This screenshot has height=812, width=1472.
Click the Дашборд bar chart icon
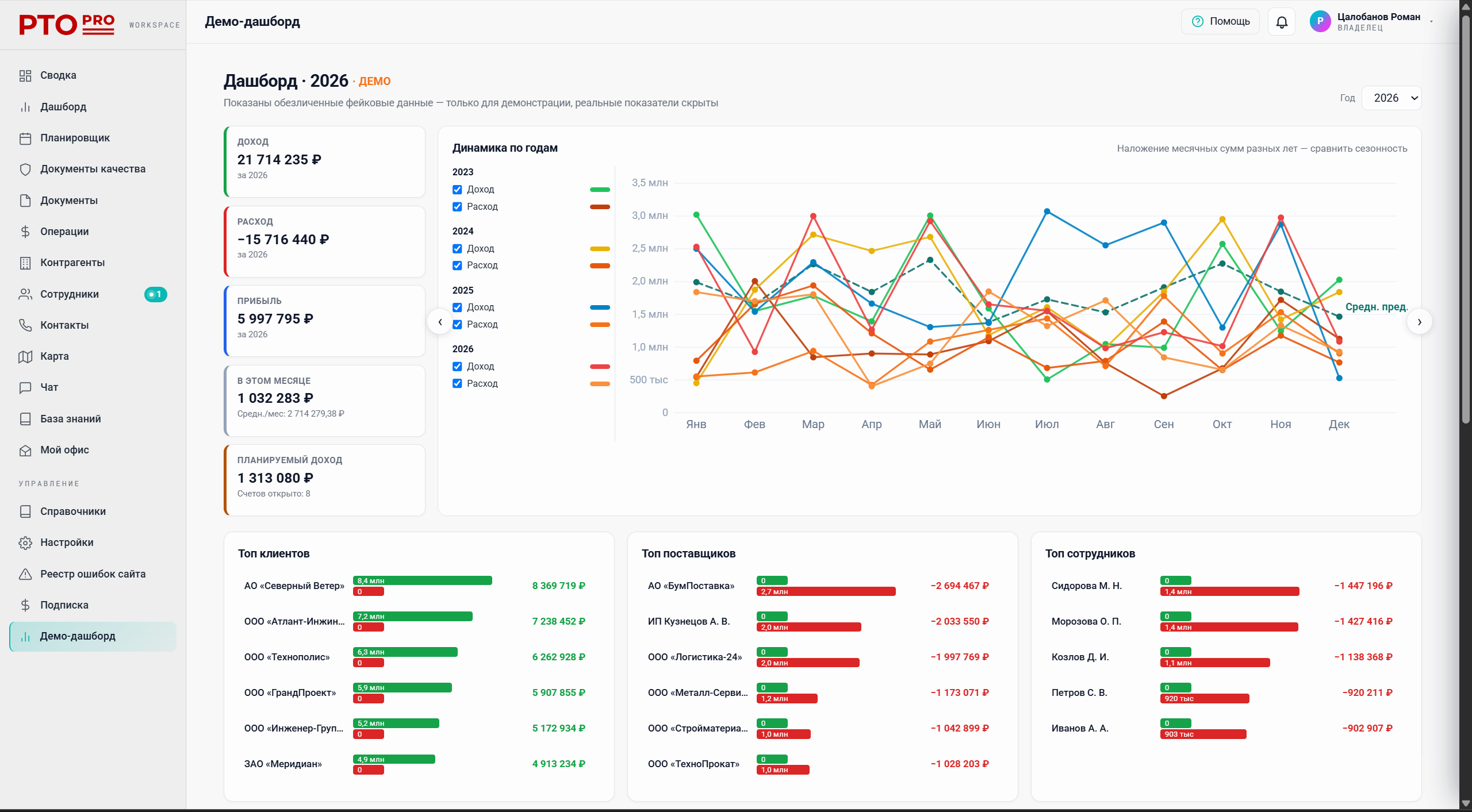tap(25, 107)
